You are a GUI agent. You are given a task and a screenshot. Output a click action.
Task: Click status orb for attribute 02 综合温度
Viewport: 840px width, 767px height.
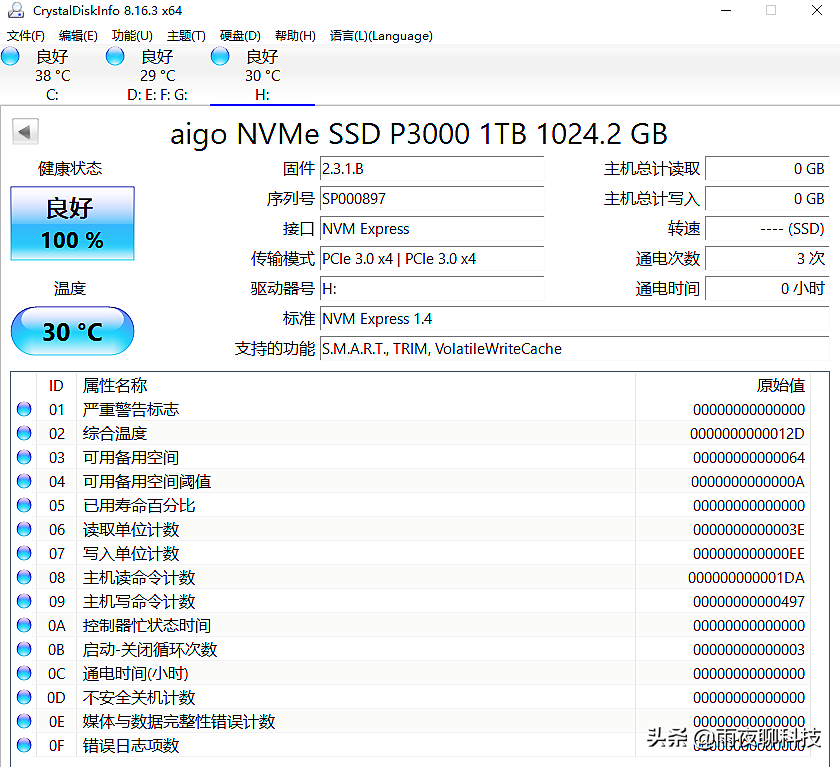click(x=24, y=433)
